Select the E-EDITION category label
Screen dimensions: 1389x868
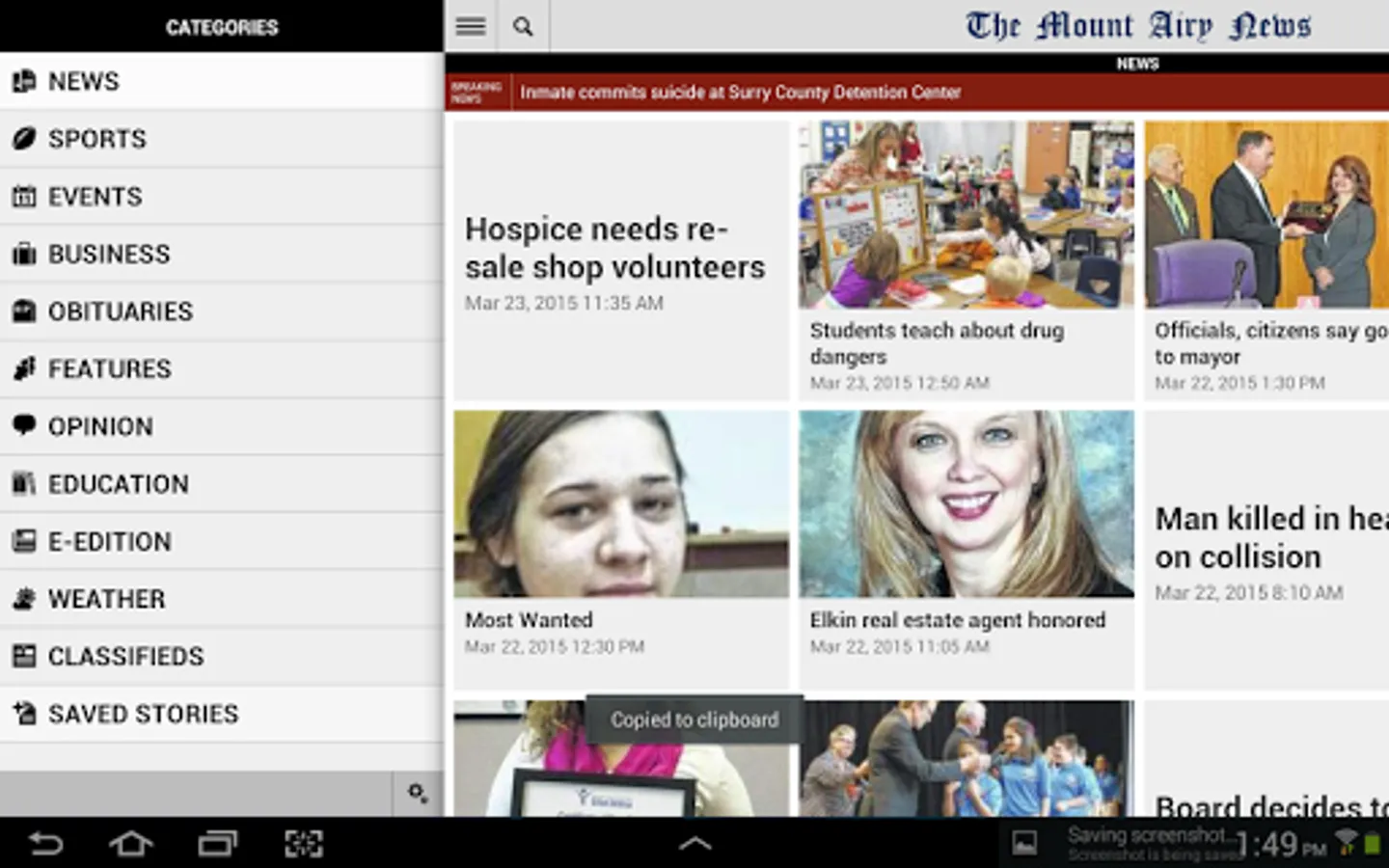pos(110,541)
